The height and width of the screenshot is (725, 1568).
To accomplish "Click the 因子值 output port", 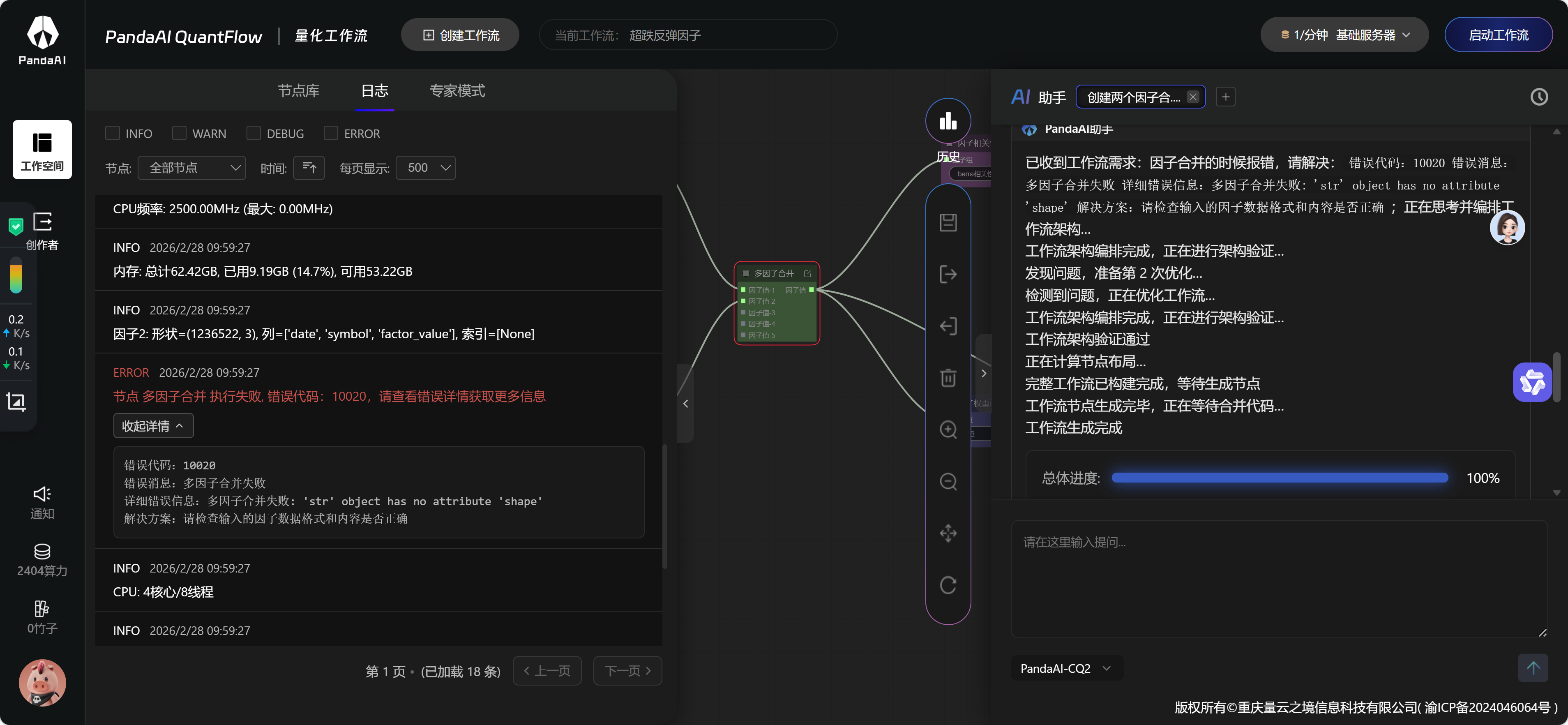I will click(812, 290).
